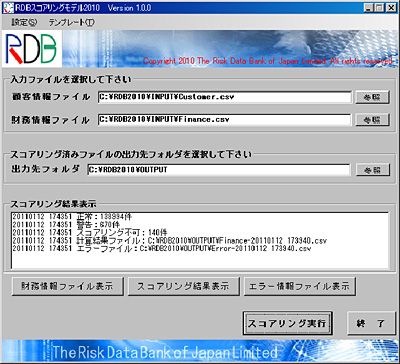
Task: Click the エラー情報ファイル表示 button
Action: (x=299, y=286)
